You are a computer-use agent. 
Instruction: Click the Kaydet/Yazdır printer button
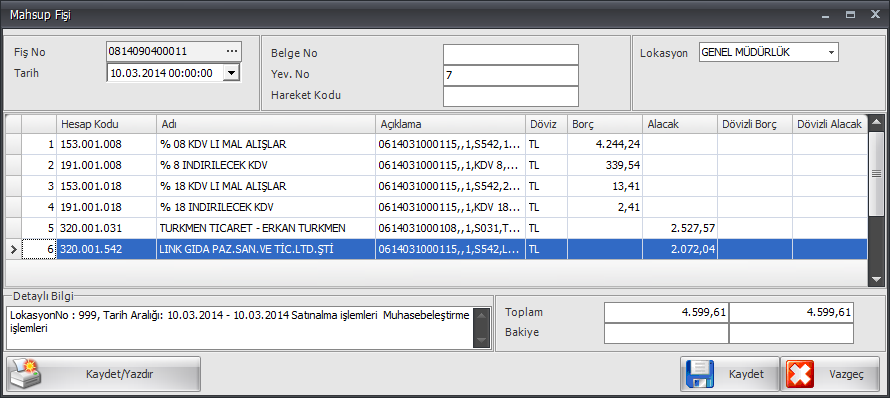click(103, 374)
